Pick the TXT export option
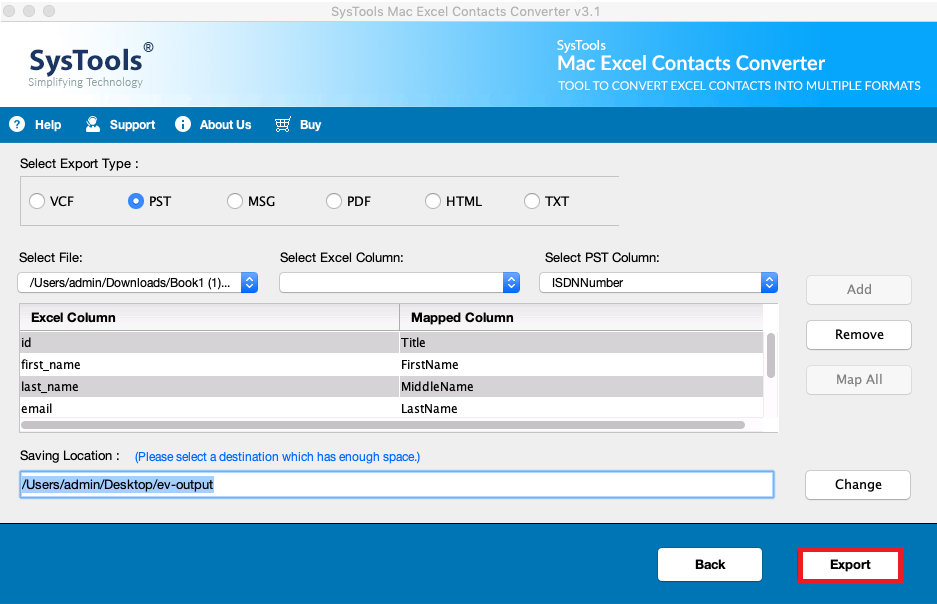The image size is (937, 604). tap(531, 201)
